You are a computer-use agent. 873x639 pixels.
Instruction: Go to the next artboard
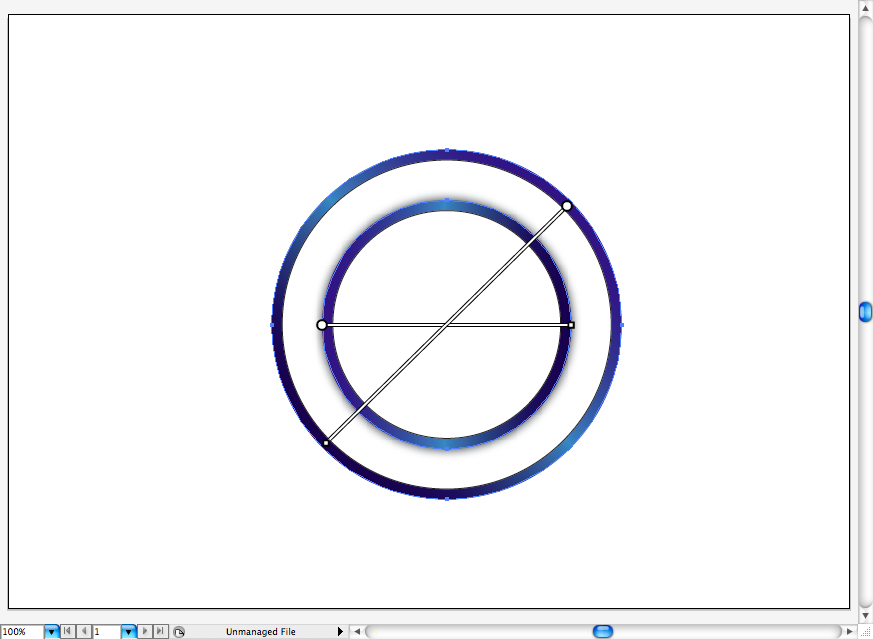click(145, 631)
